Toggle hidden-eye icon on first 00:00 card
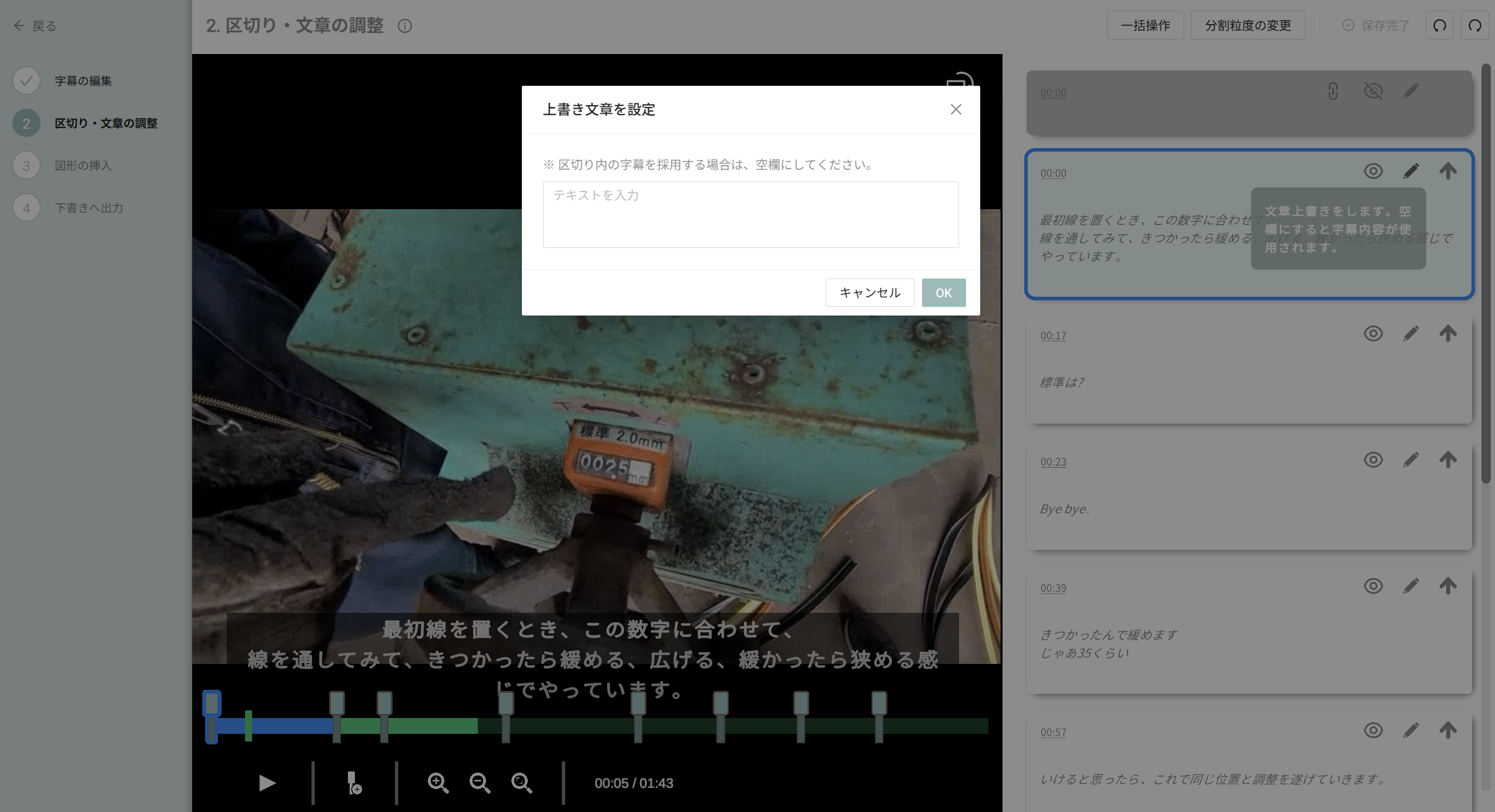 tap(1373, 91)
